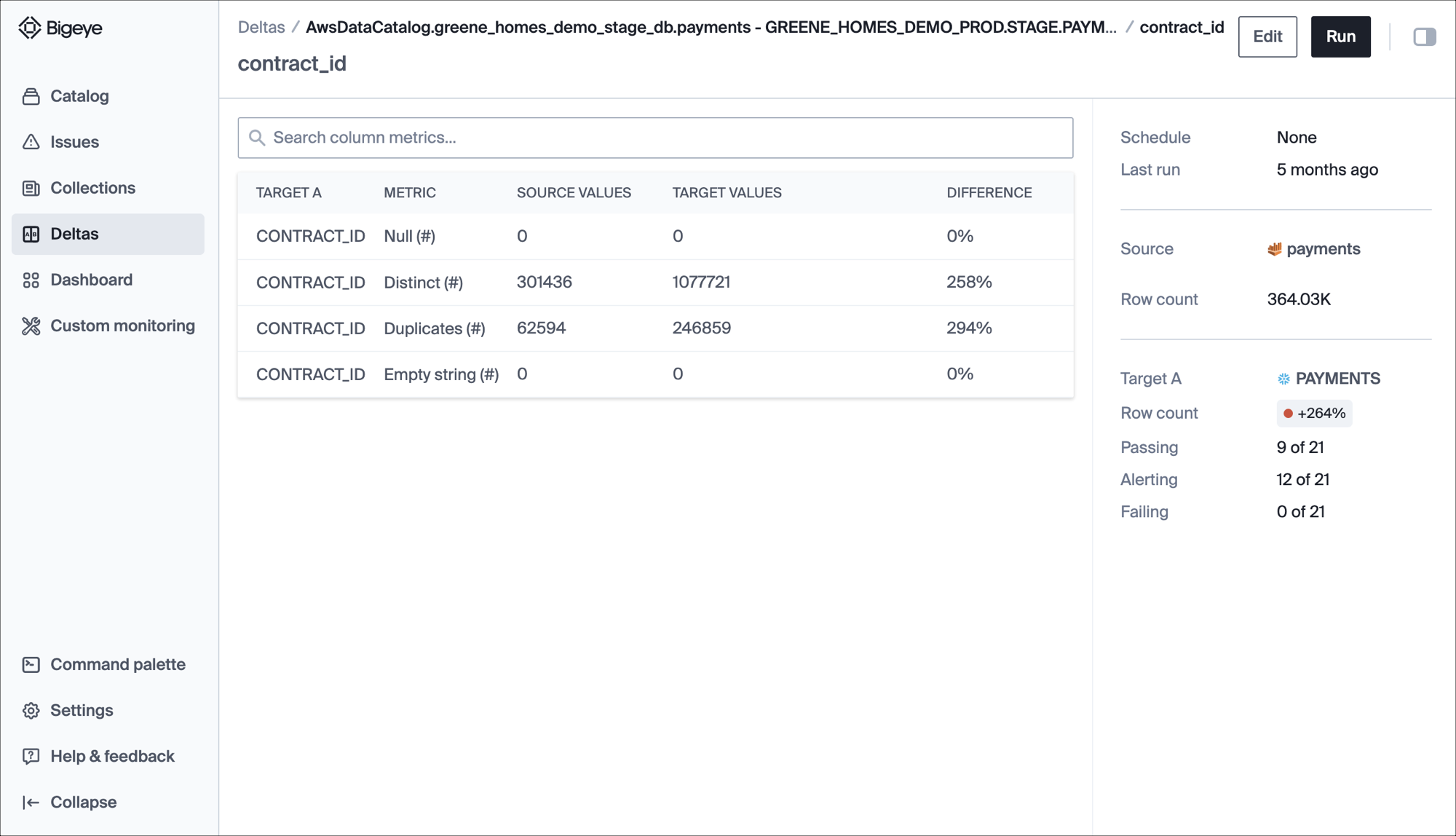This screenshot has width=1456, height=836.
Task: Open Catalog from the sidebar icon
Action: 31,96
